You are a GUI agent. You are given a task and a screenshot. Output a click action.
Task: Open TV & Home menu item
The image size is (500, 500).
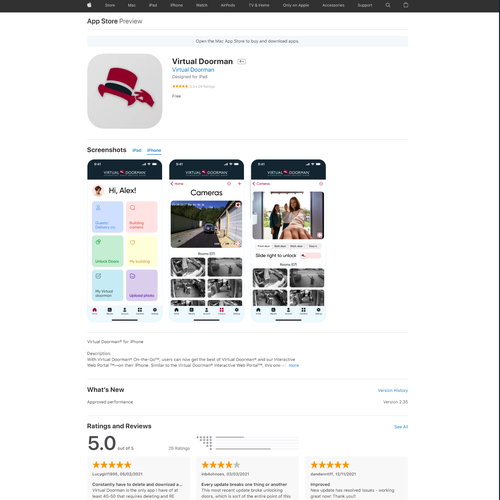(x=259, y=5)
